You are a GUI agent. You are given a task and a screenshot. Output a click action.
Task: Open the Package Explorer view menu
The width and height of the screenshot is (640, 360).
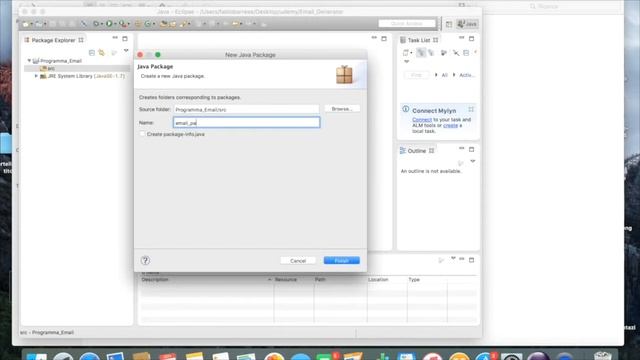pyautogui.click(x=126, y=51)
